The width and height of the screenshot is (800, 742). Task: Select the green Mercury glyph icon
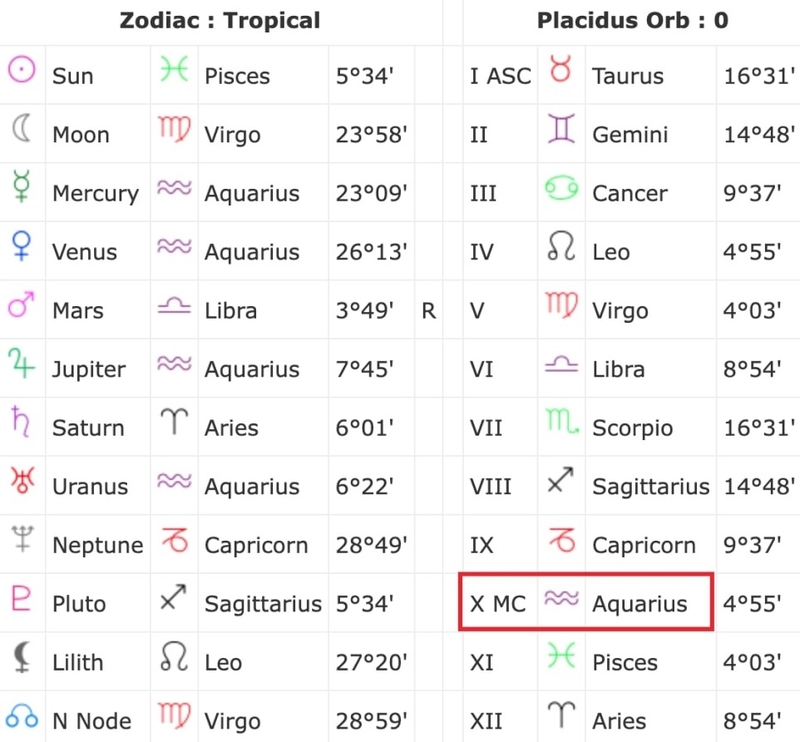click(x=21, y=186)
